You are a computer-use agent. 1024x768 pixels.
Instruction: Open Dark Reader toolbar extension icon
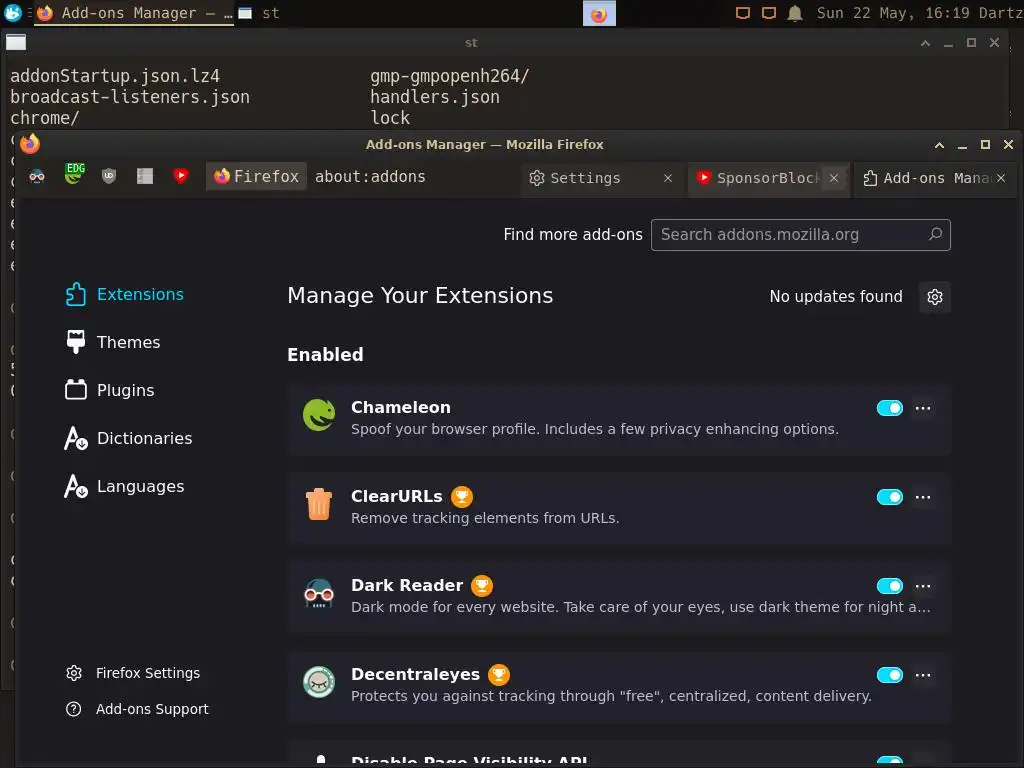pyautogui.click(x=37, y=176)
